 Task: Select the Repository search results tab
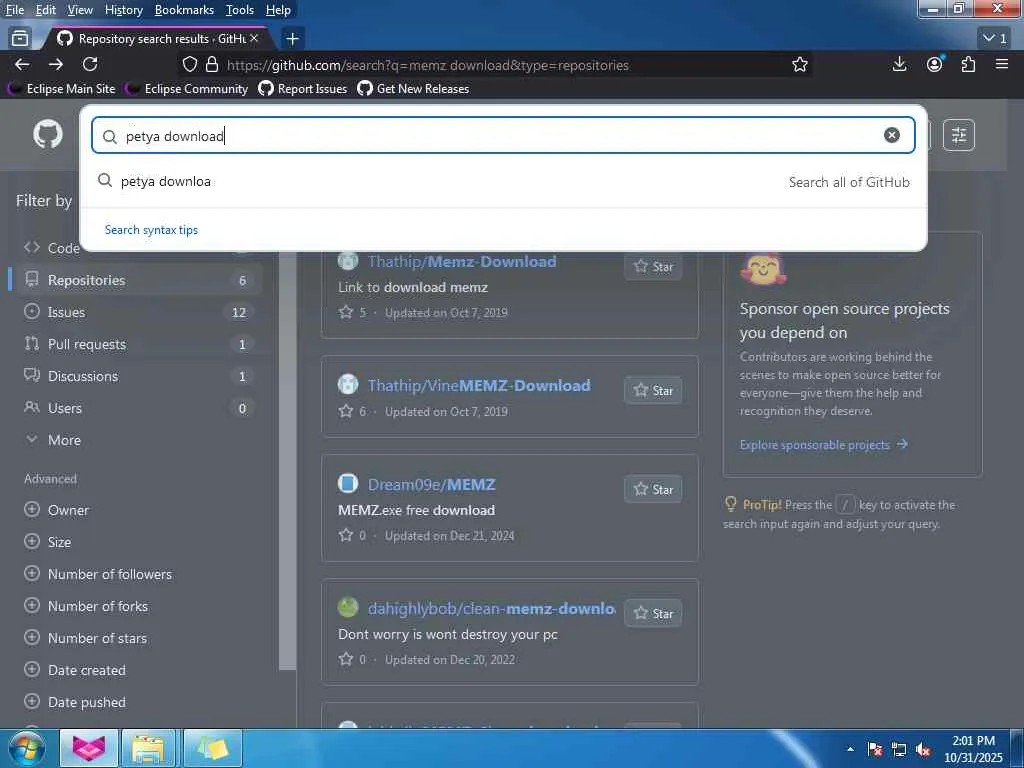pos(157,39)
